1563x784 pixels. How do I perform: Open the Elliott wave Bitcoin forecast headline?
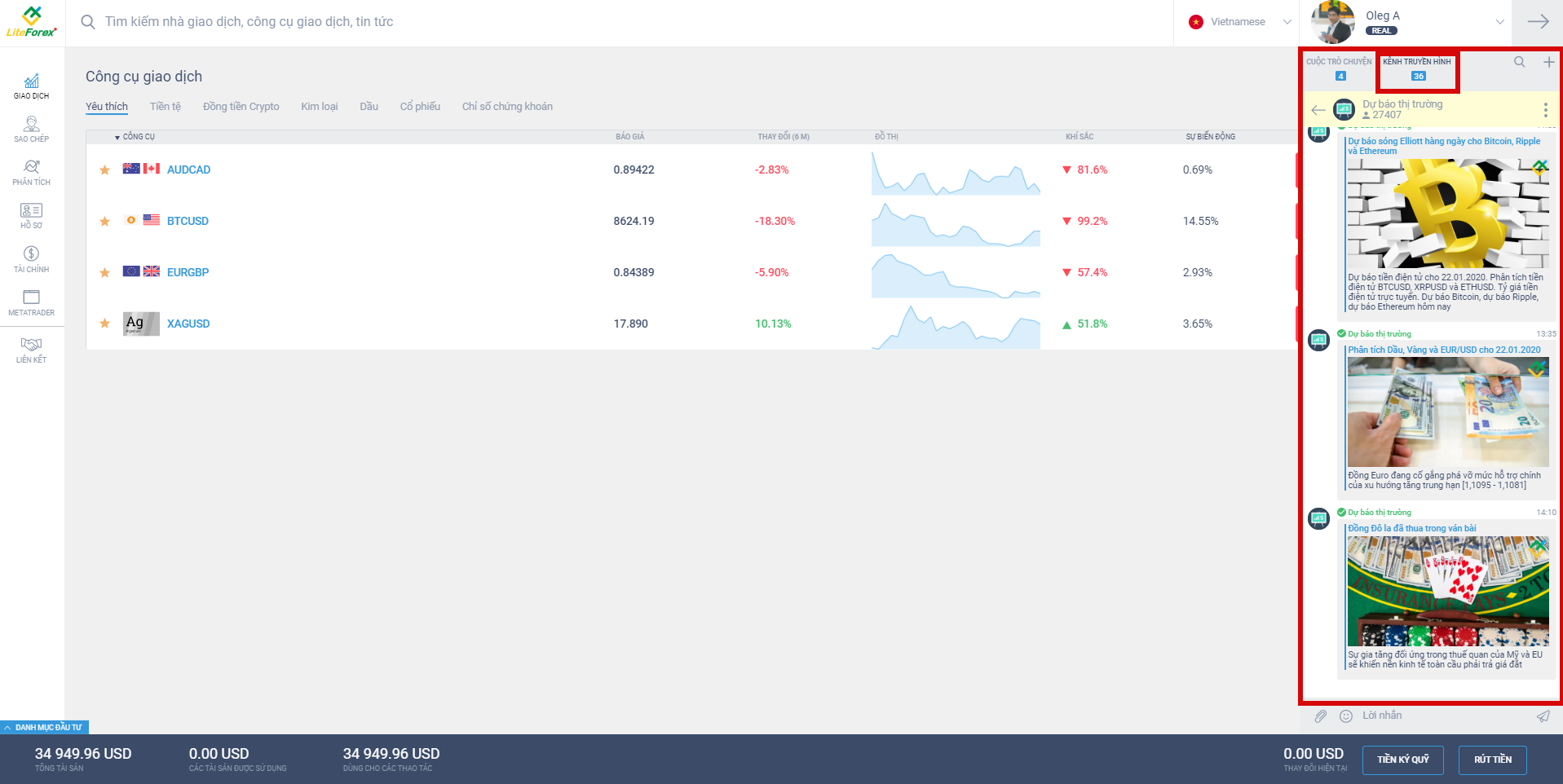coord(1444,146)
